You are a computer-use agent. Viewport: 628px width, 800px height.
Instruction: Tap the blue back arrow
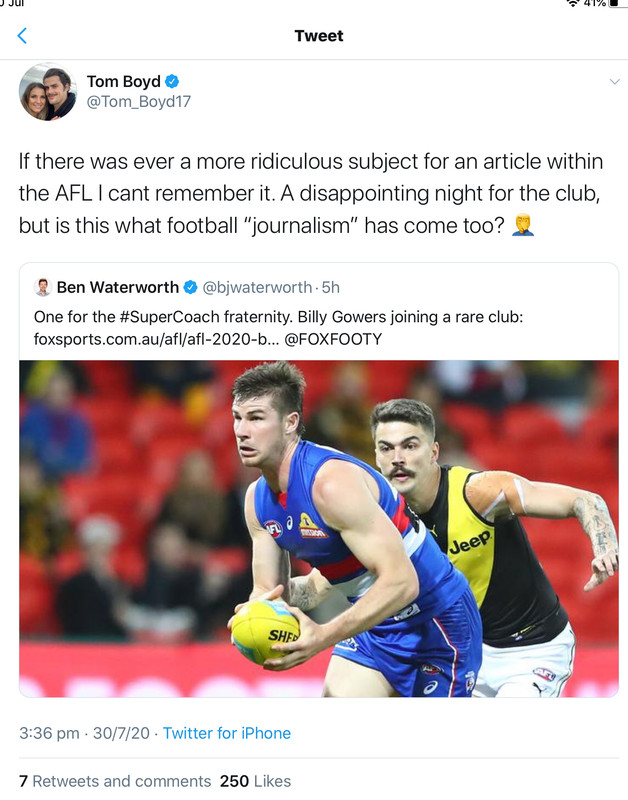pos(22,36)
